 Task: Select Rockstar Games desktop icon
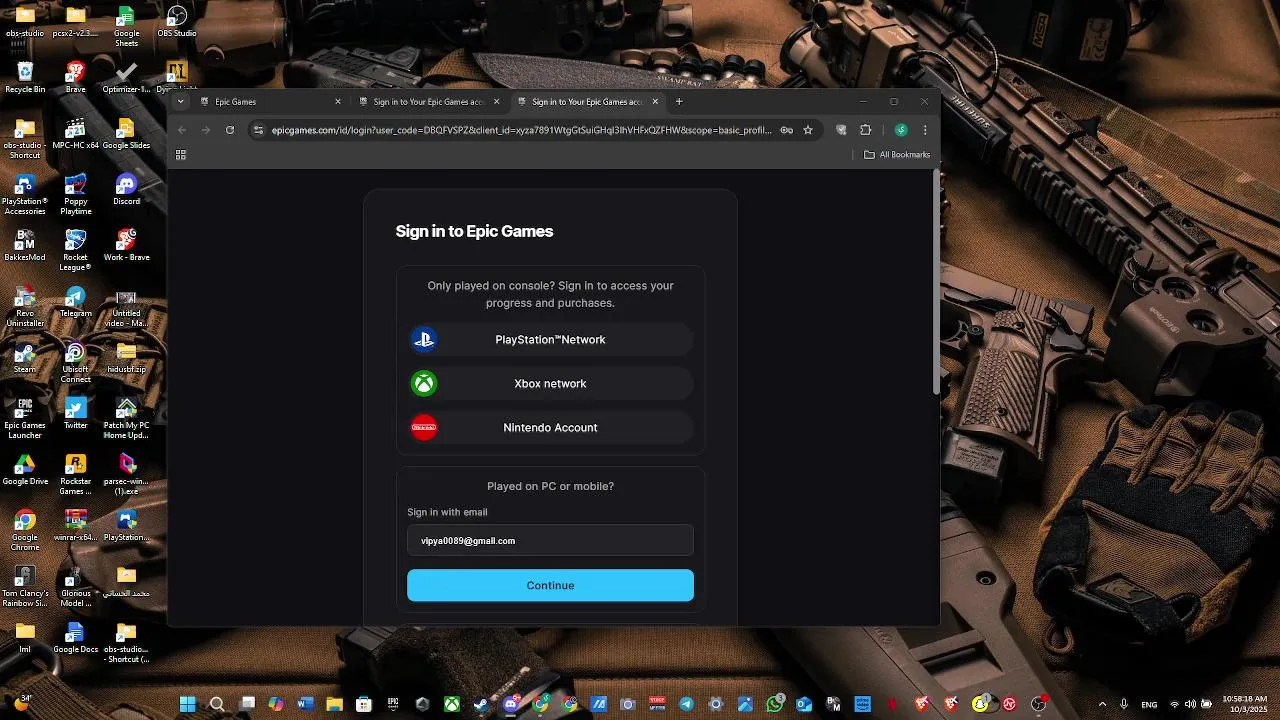pyautogui.click(x=75, y=474)
